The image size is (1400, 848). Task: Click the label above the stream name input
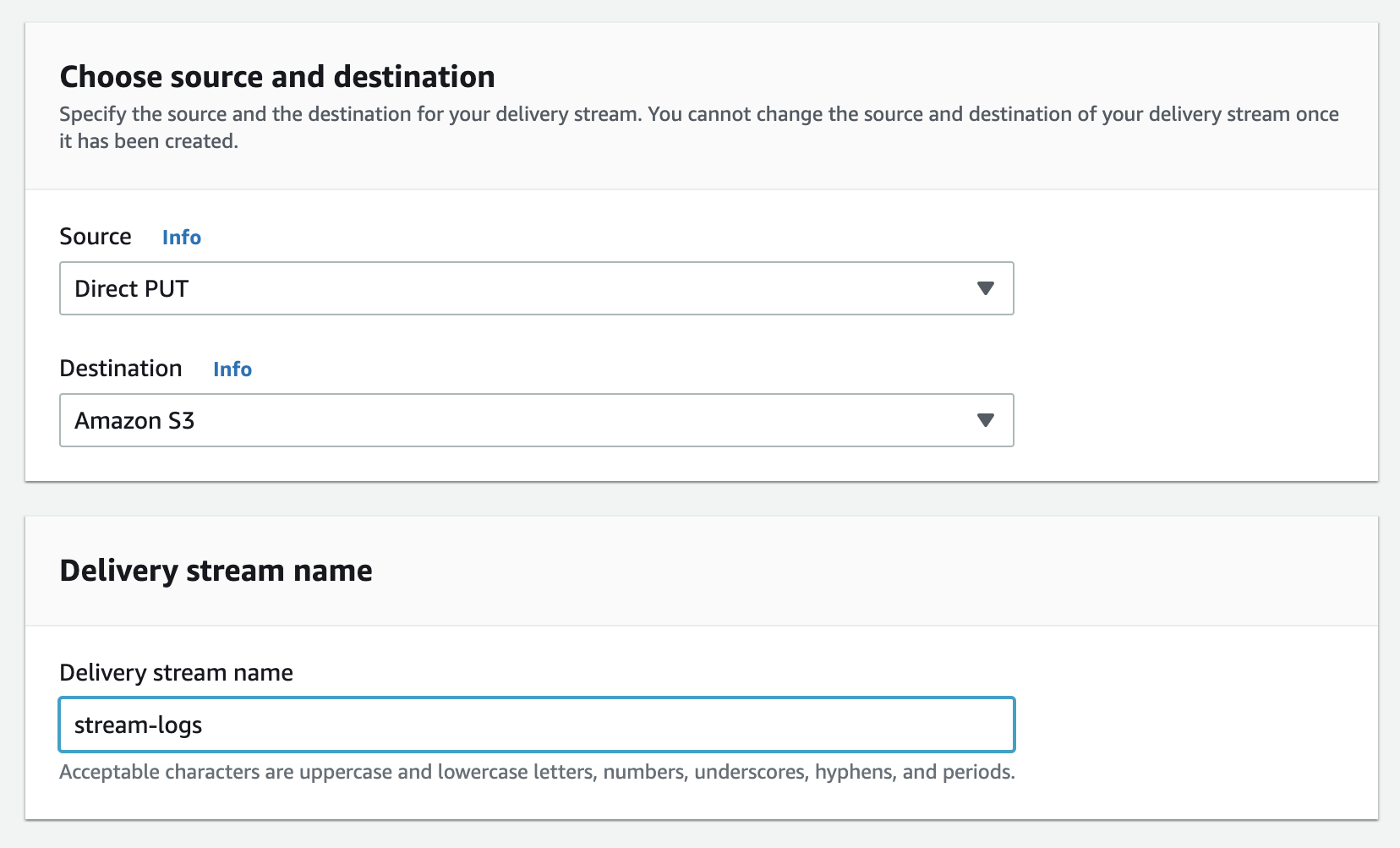click(x=176, y=673)
